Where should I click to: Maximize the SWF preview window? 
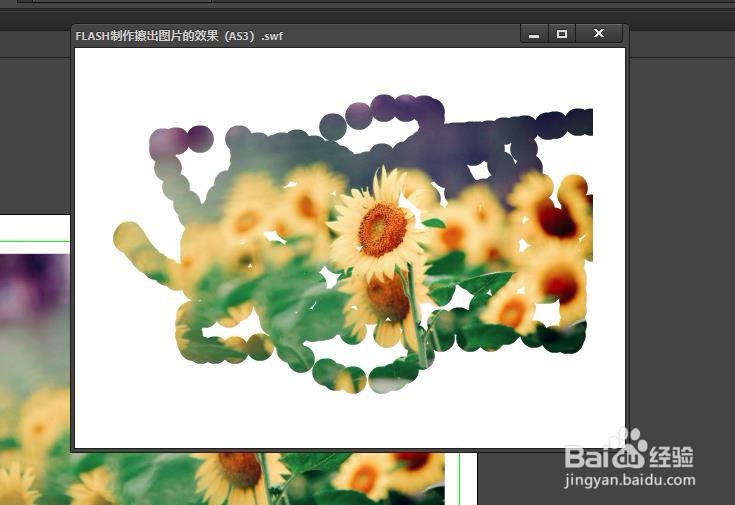[562, 34]
